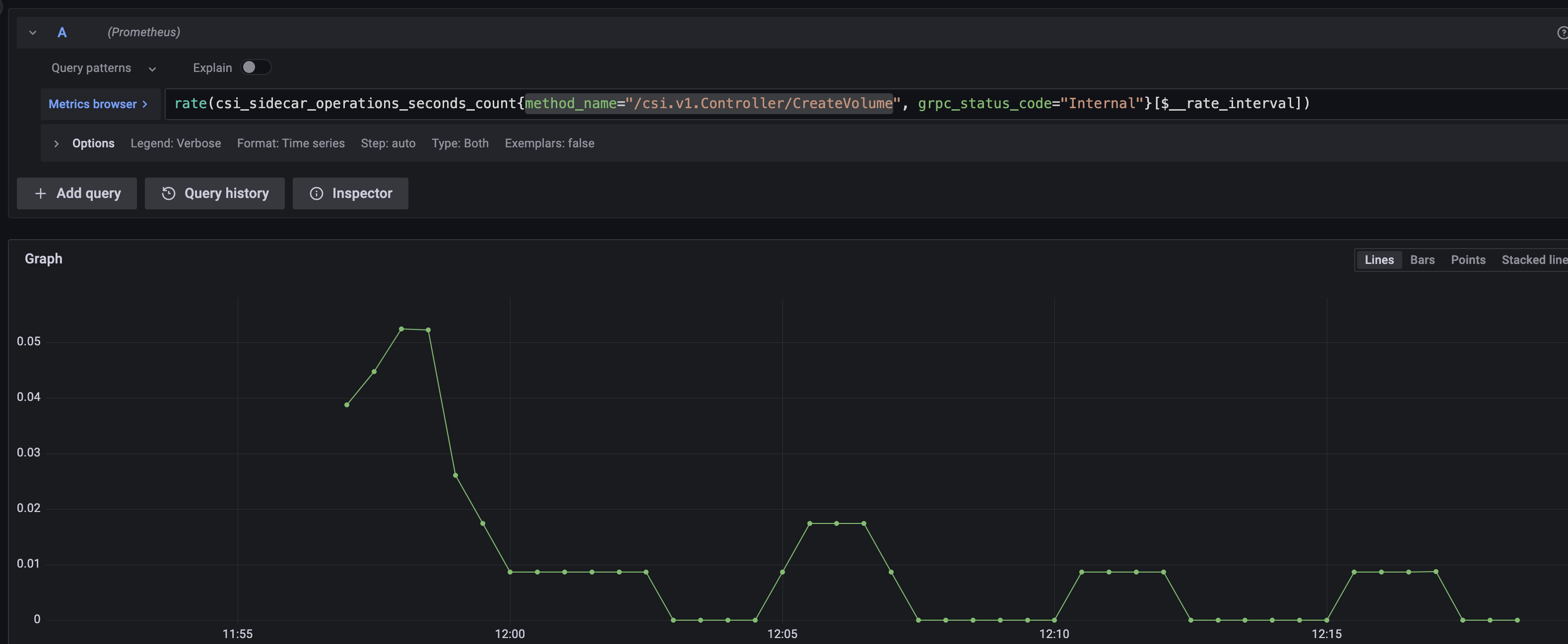Collapse query row A chevron
1568x644 pixels.
coord(33,33)
